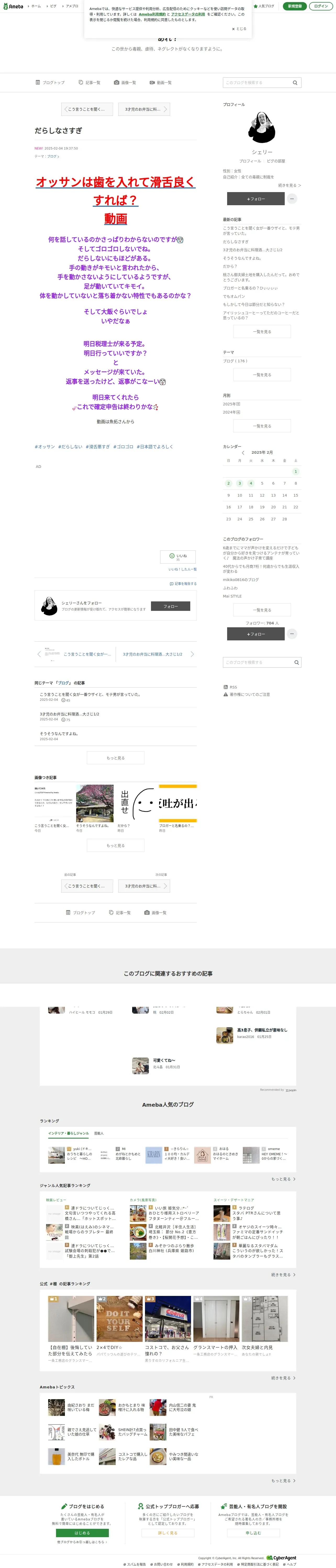Viewport: 336px width, 1568px height.
Task: Click the #オッサン hashtag
Action: click(44, 447)
